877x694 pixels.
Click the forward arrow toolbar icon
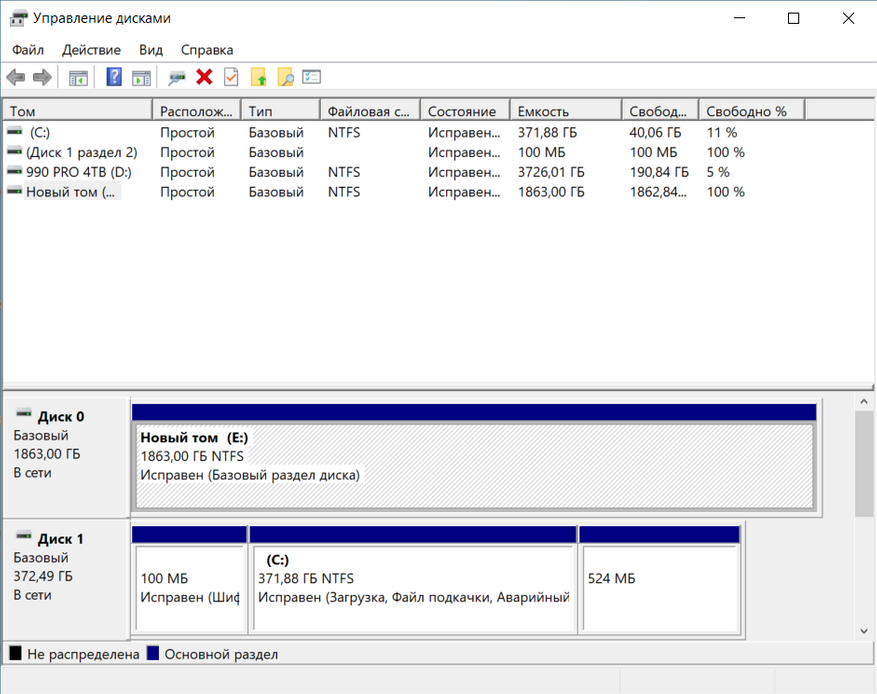click(x=42, y=77)
